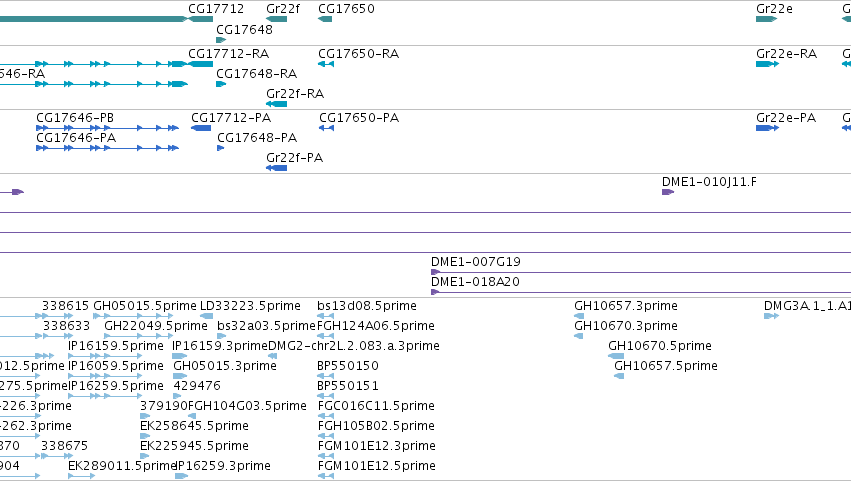Select the FGC016C11.5prime EST label

point(376,406)
